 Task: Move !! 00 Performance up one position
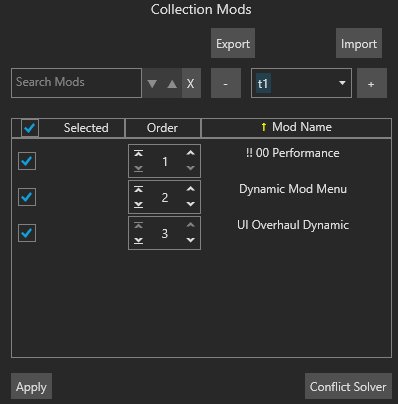coord(190,153)
